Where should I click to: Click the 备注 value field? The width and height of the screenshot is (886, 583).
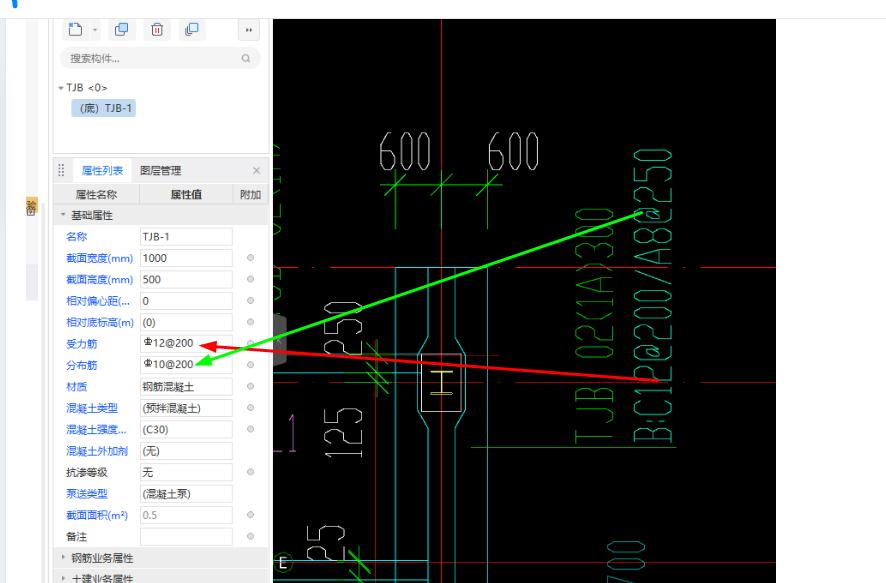click(186, 537)
